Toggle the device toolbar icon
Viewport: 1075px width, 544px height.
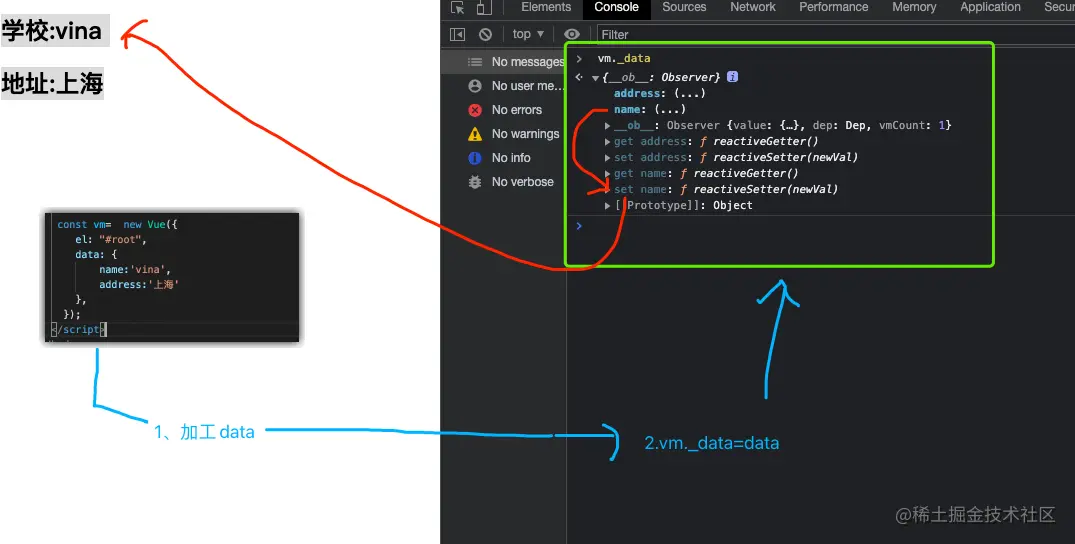[484, 8]
